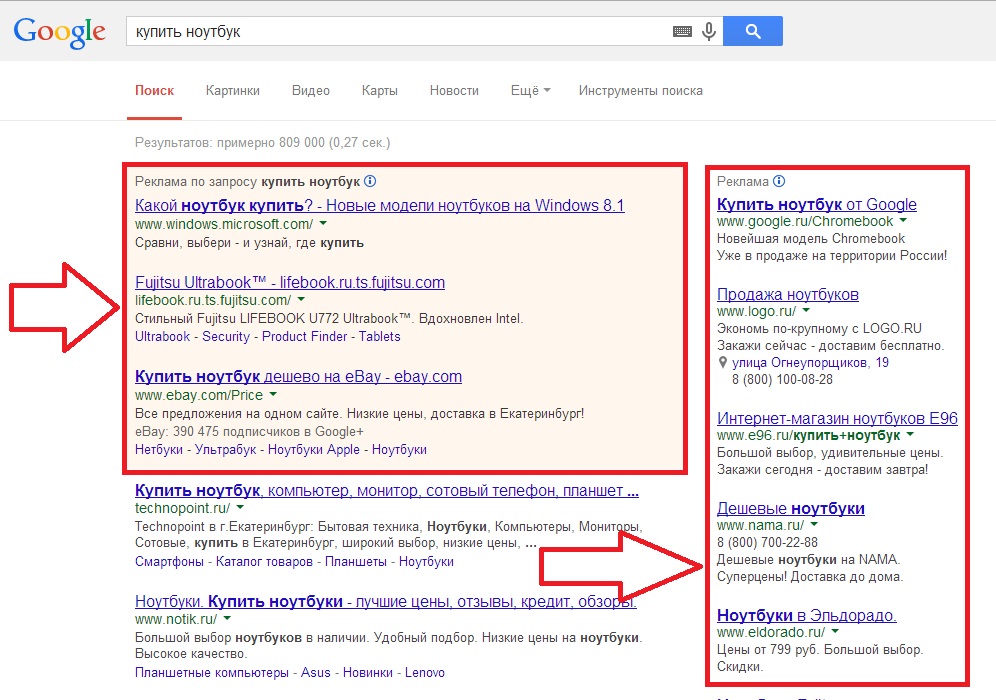
Task: Expand arrow next to www.ebay.com/Price
Action: click(x=273, y=394)
